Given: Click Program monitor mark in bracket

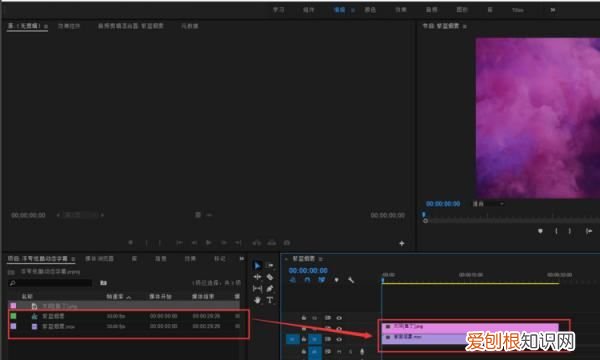Looking at the screenshot, I should [556, 231].
